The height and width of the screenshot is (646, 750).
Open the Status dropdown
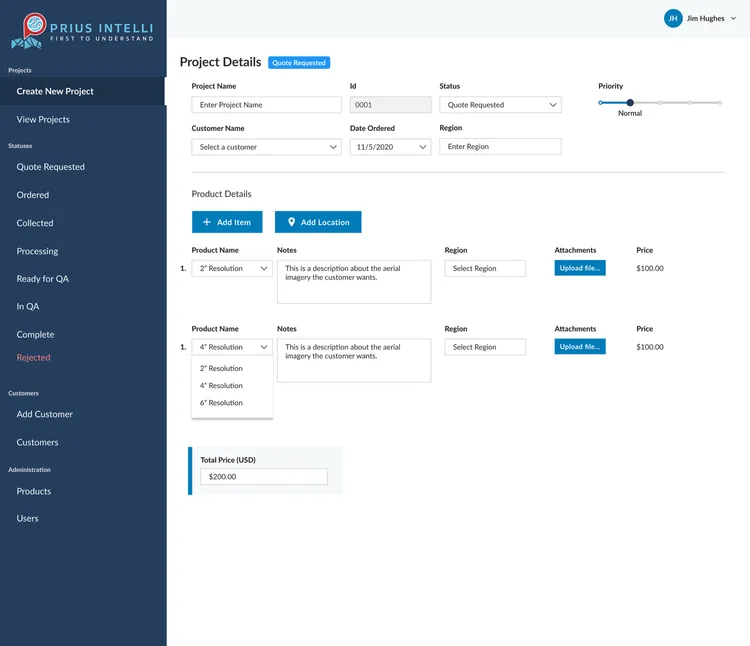500,105
